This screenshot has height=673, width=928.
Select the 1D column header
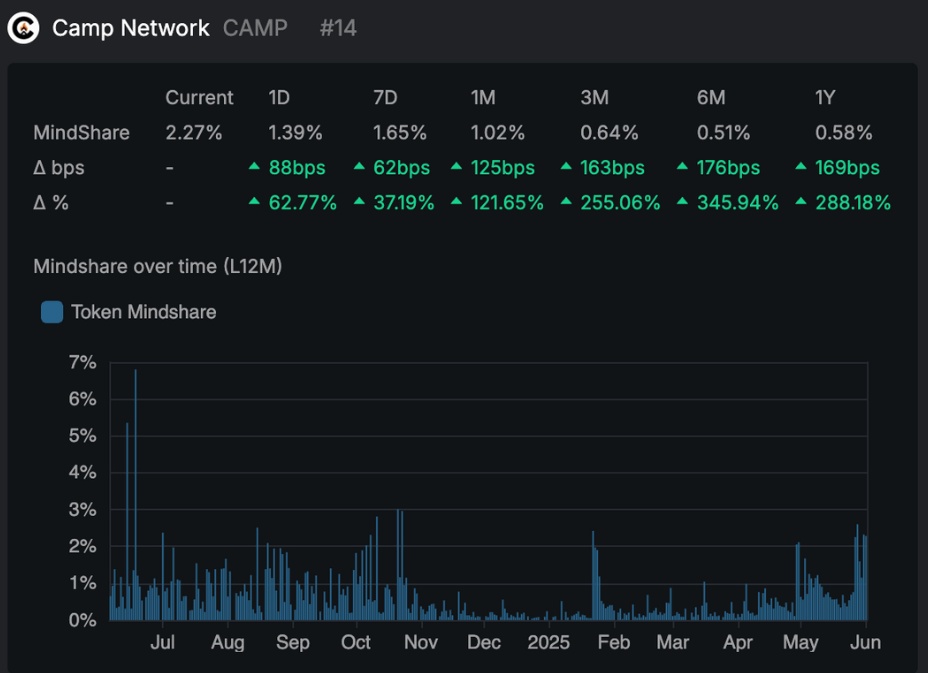tap(279, 97)
